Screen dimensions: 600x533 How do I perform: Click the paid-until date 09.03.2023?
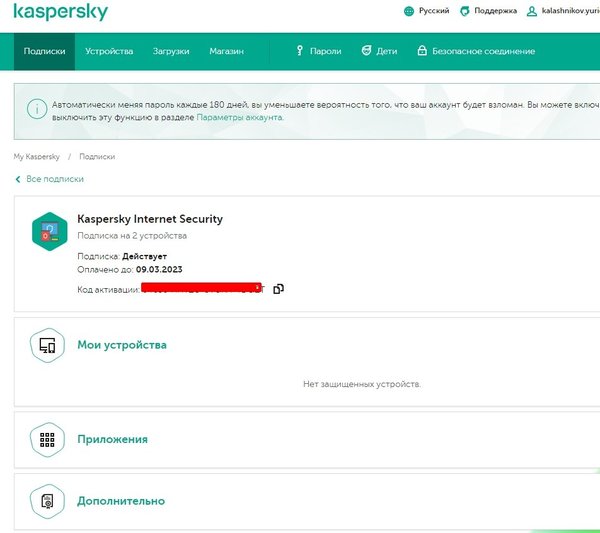159,269
